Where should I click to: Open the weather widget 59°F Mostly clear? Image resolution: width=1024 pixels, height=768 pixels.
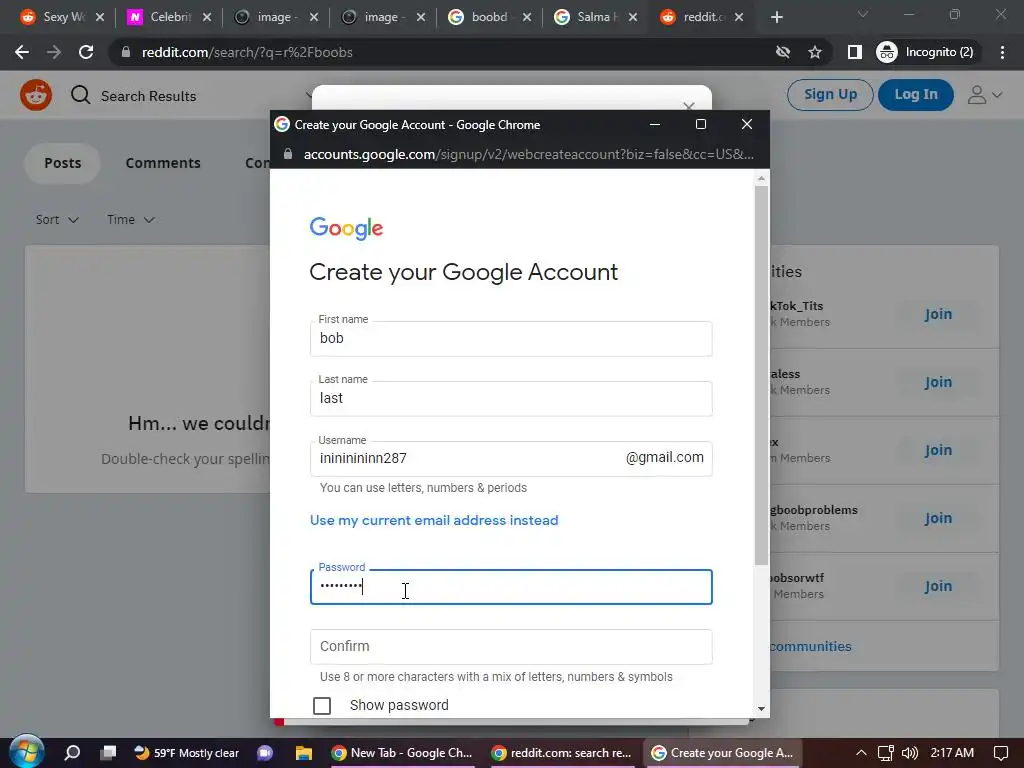click(x=187, y=753)
